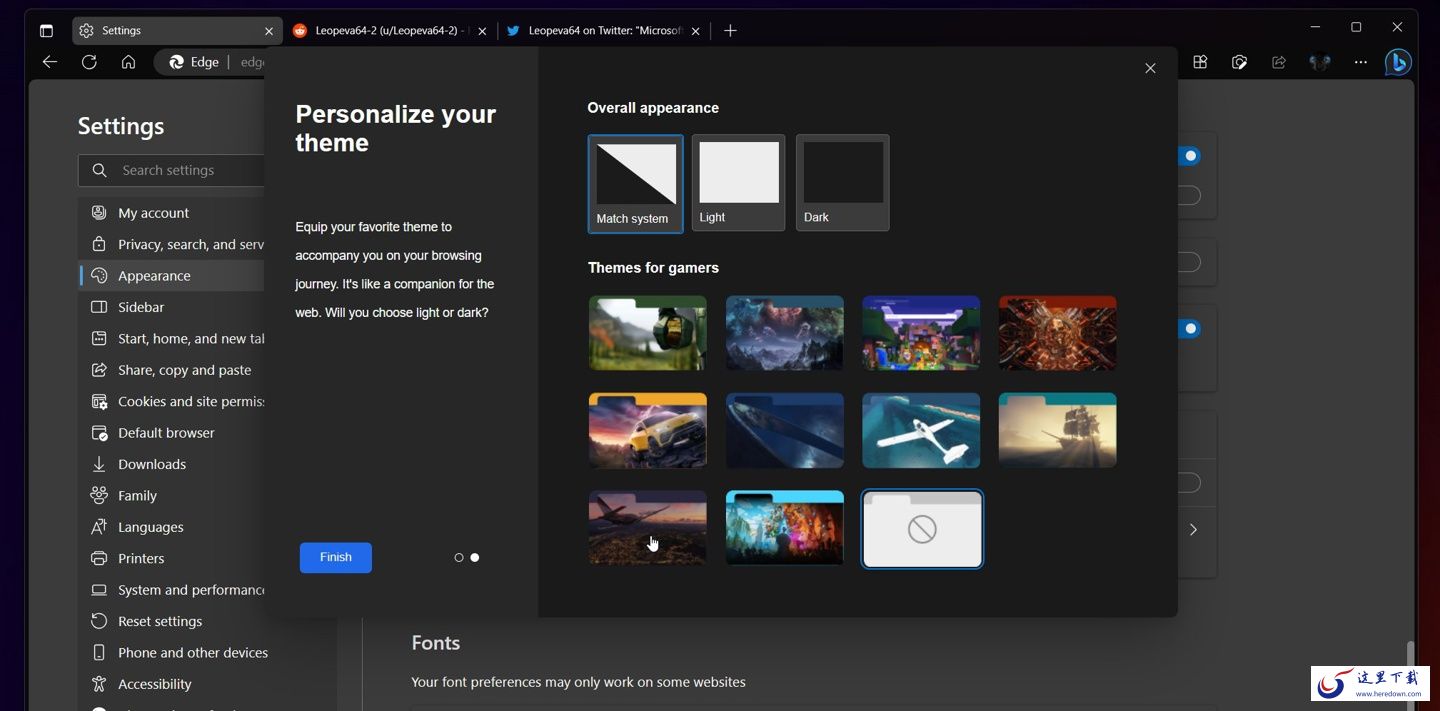Choose the red ornate skull theme thumbnail
The height and width of the screenshot is (711, 1440).
pos(1058,333)
